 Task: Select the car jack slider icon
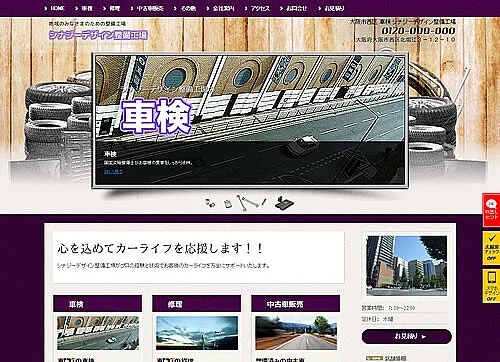pos(284,203)
